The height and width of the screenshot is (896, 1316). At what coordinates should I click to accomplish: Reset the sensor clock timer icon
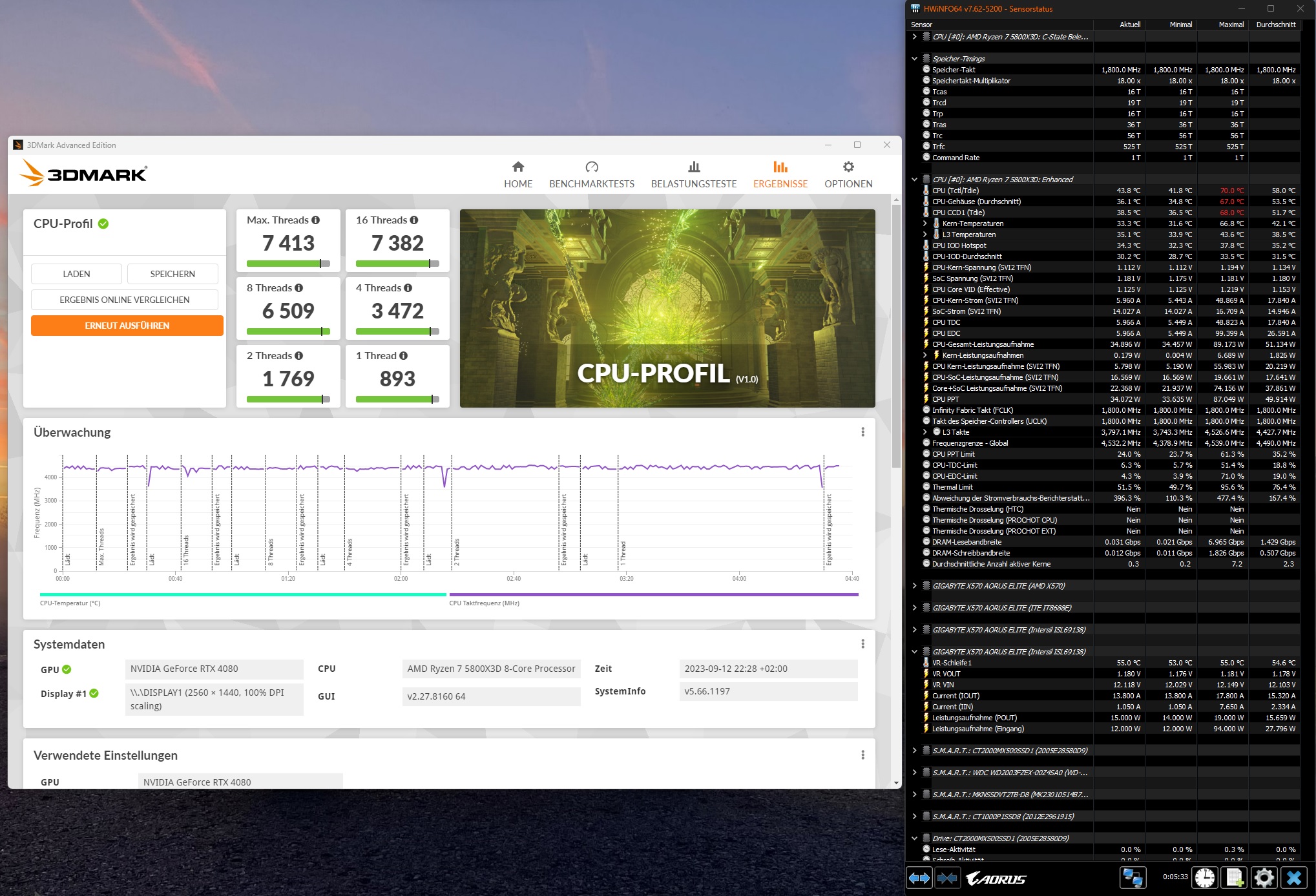pos(1204,878)
